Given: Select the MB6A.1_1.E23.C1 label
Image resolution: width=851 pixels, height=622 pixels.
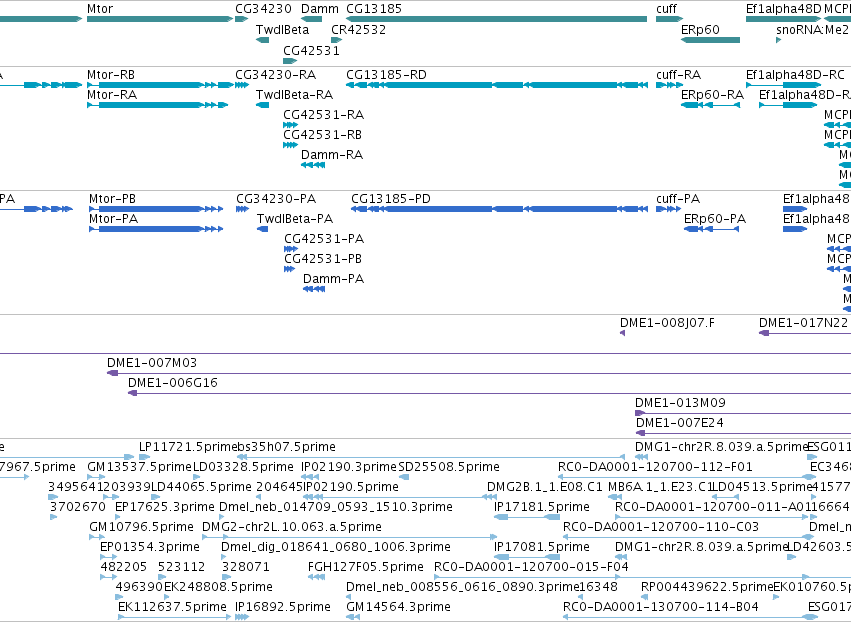Looking at the screenshot, I should 661,487.
